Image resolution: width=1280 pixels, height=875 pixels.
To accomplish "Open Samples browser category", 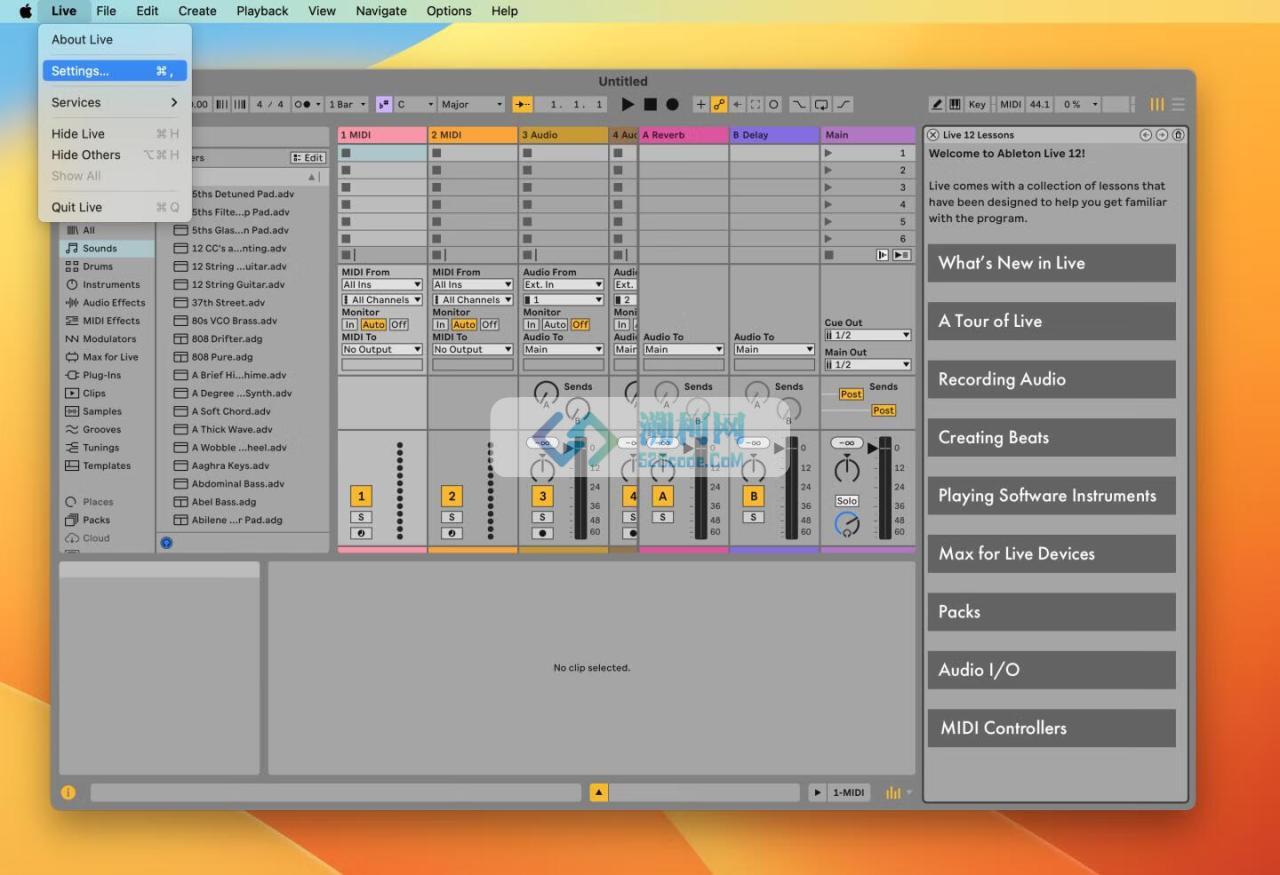I will tap(102, 411).
